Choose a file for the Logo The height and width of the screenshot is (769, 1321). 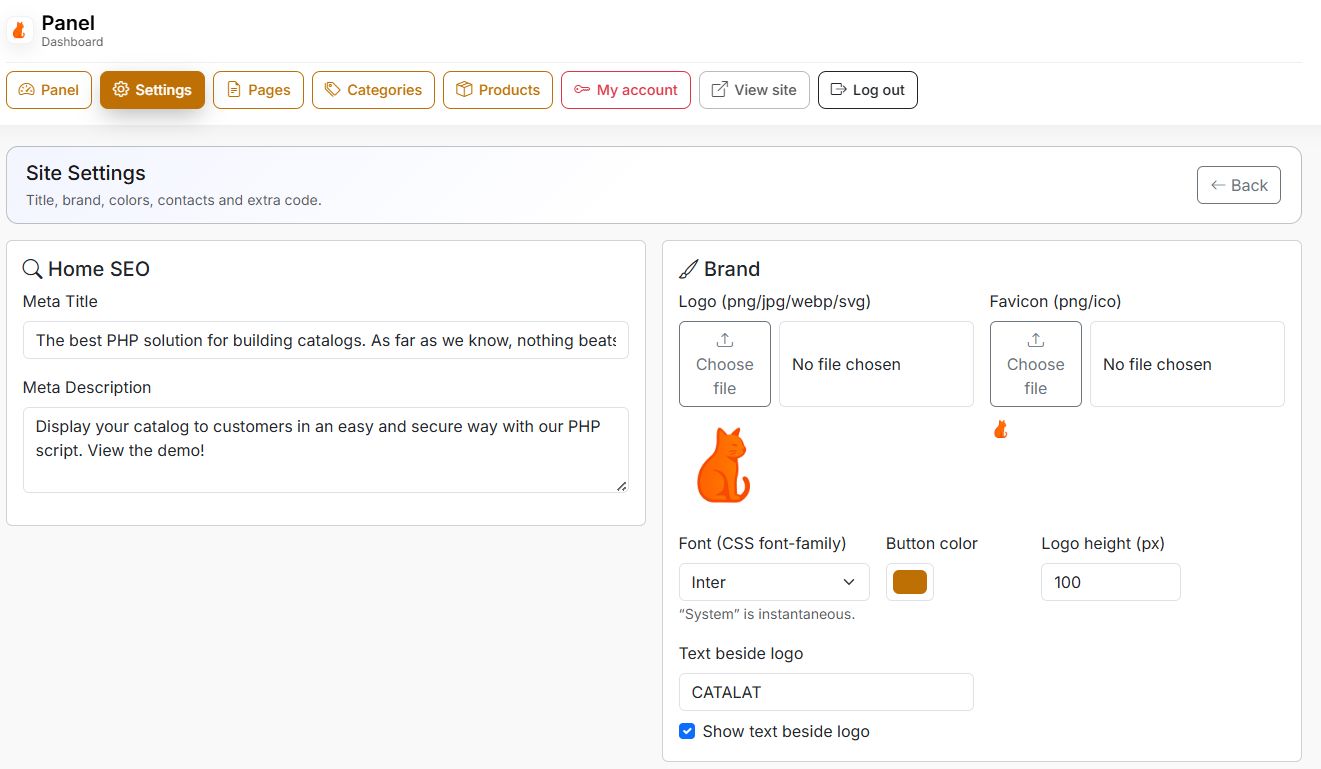[x=724, y=364]
